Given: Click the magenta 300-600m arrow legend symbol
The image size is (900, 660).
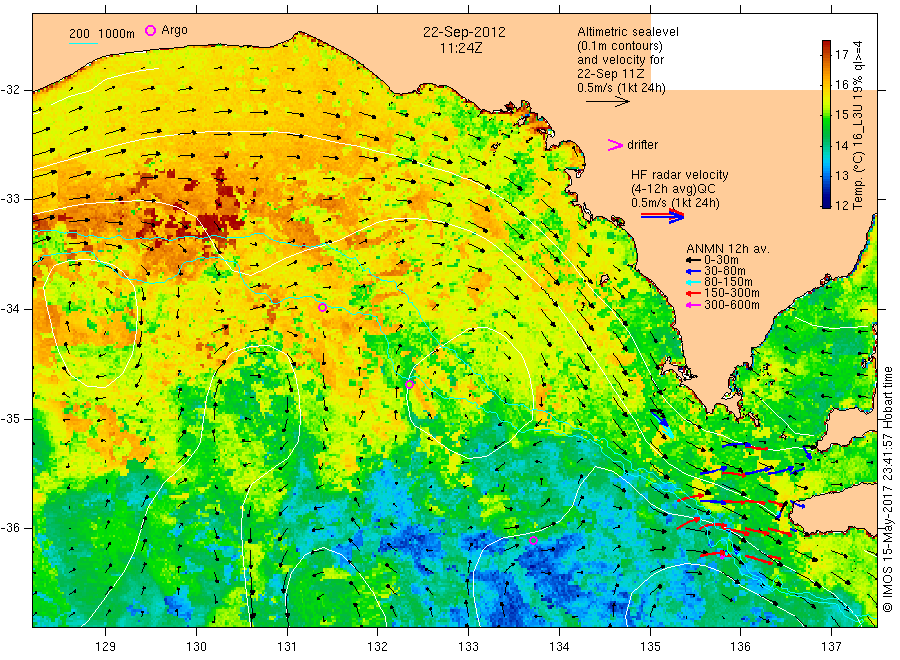Looking at the screenshot, I should pyautogui.click(x=693, y=305).
